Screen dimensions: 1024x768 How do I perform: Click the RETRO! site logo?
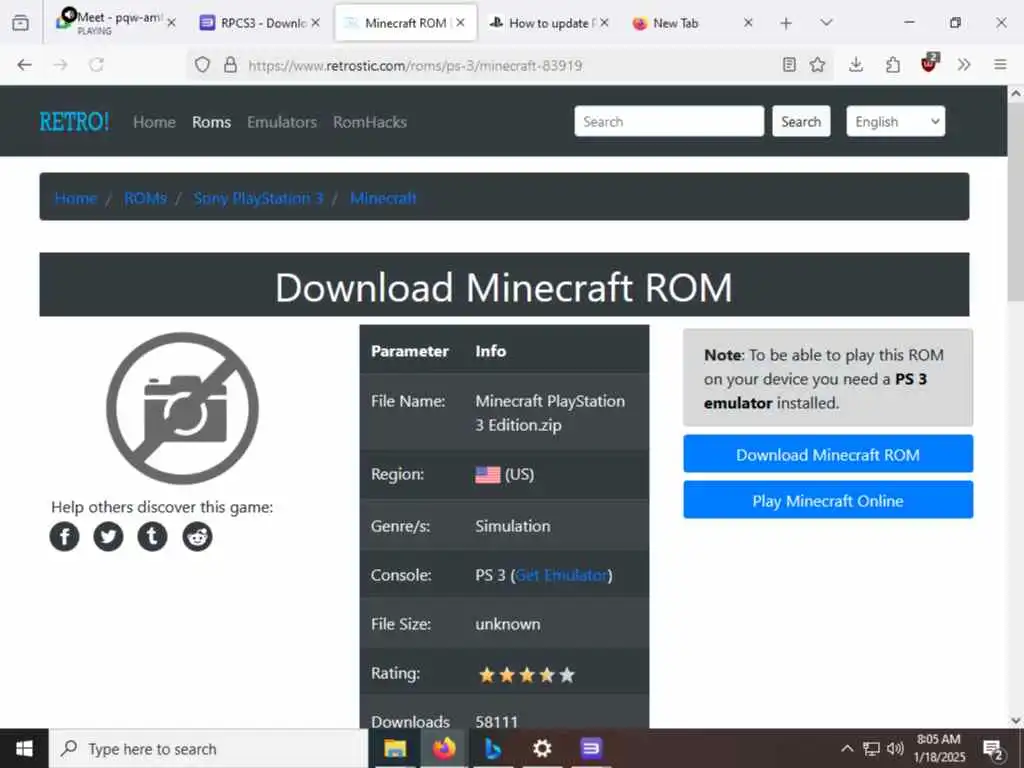coord(74,122)
